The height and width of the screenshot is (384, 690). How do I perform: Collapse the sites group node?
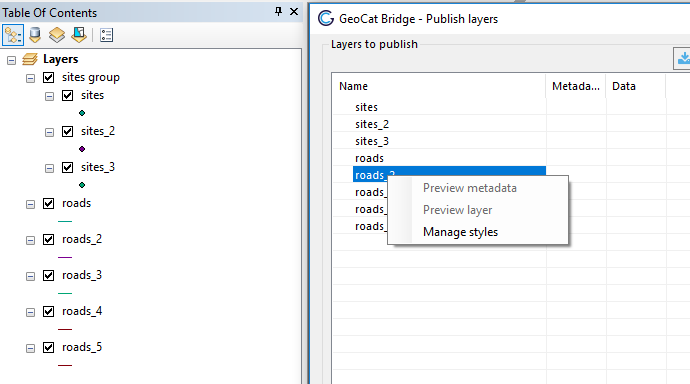click(30, 79)
